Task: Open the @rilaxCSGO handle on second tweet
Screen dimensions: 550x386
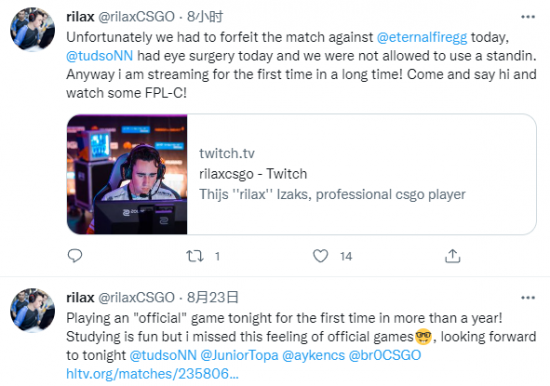Action: tap(136, 298)
